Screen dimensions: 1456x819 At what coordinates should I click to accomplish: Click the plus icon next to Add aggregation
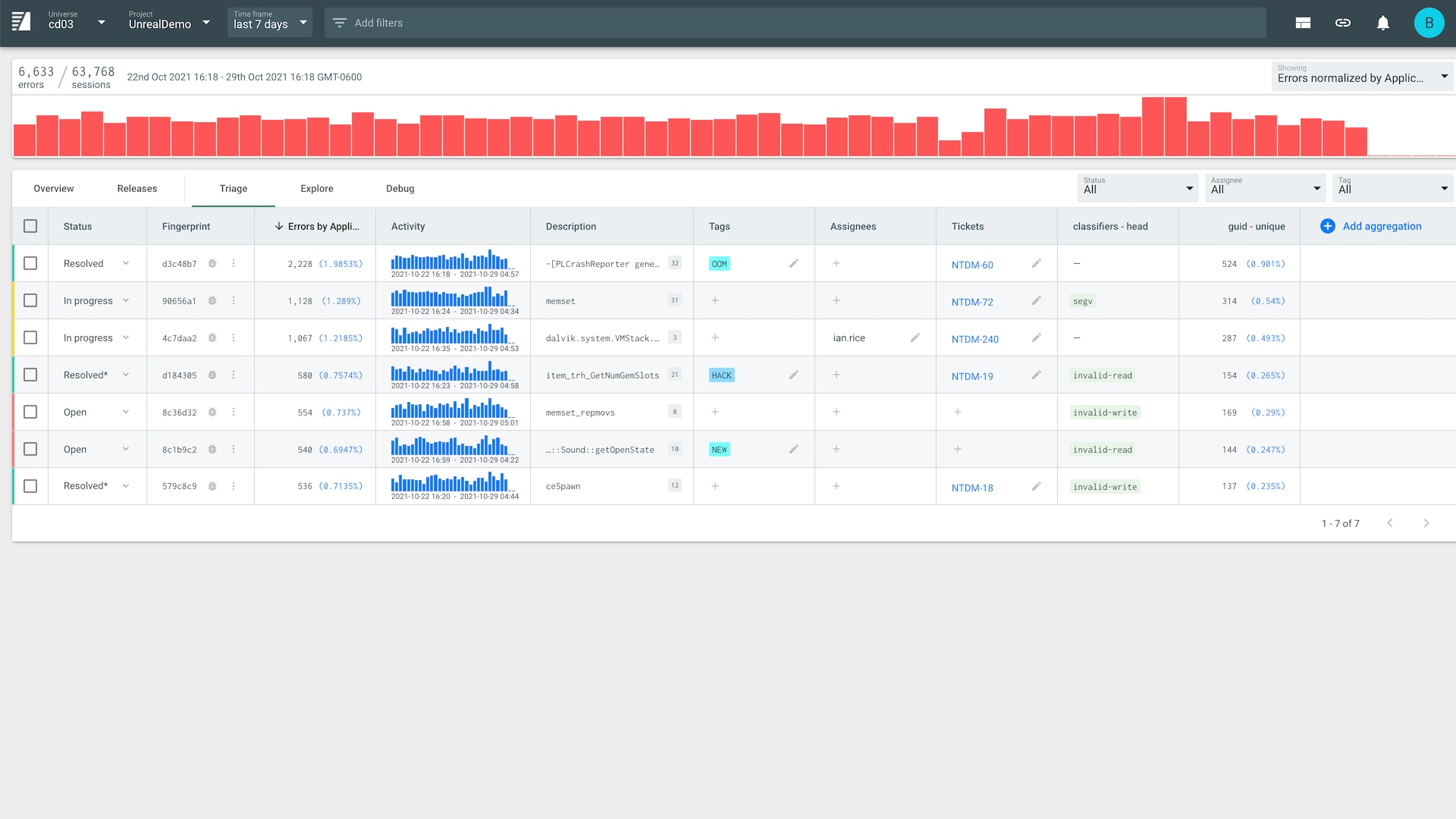point(1327,226)
